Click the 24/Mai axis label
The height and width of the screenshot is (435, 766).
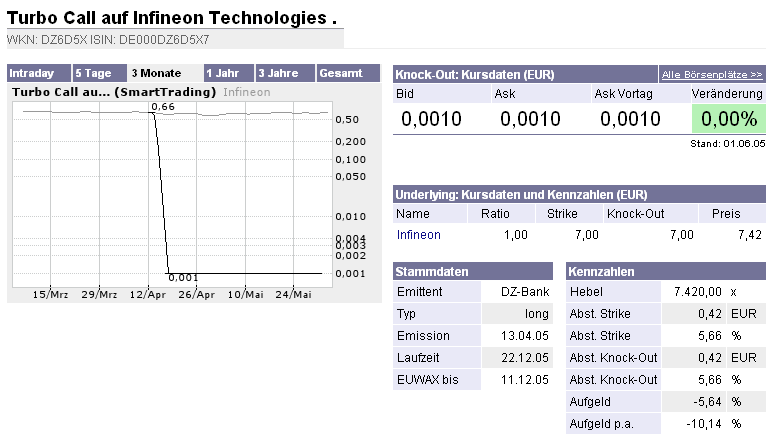293,295
